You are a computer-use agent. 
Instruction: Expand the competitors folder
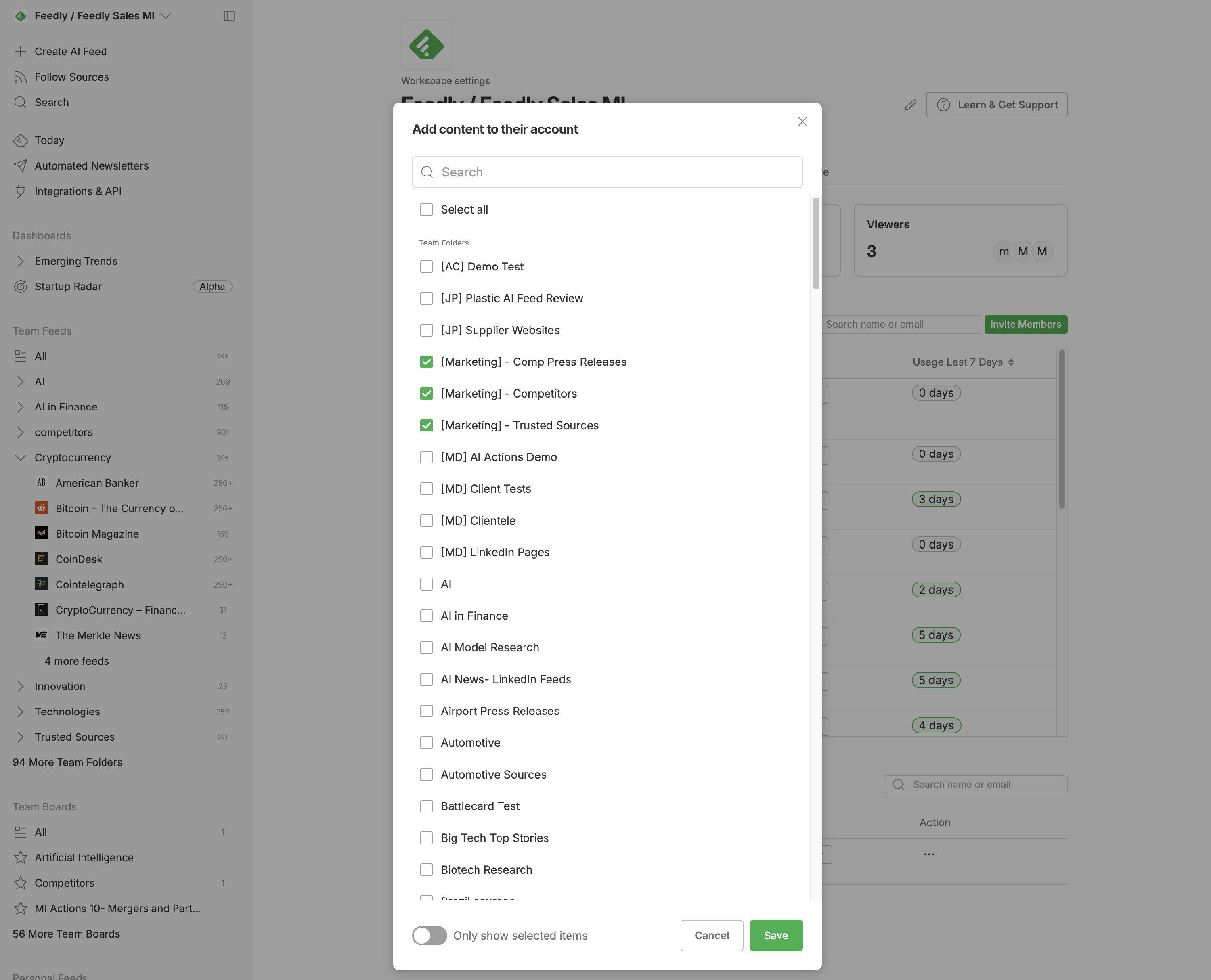pos(20,432)
